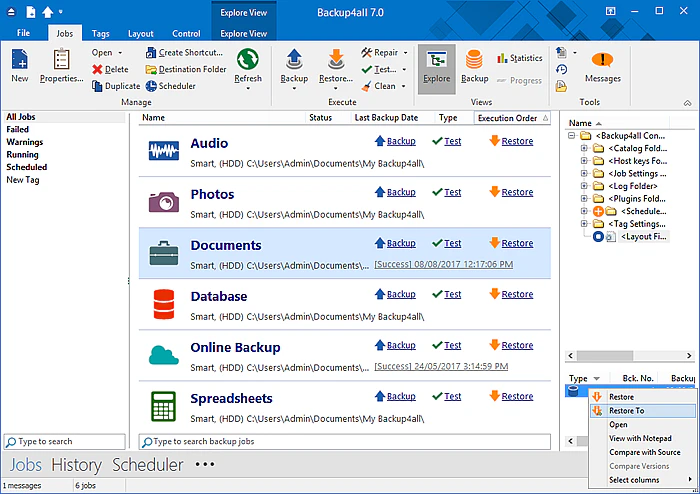This screenshot has height=494, width=700.
Task: Click Backup link for the Audio job
Action: pos(400,141)
